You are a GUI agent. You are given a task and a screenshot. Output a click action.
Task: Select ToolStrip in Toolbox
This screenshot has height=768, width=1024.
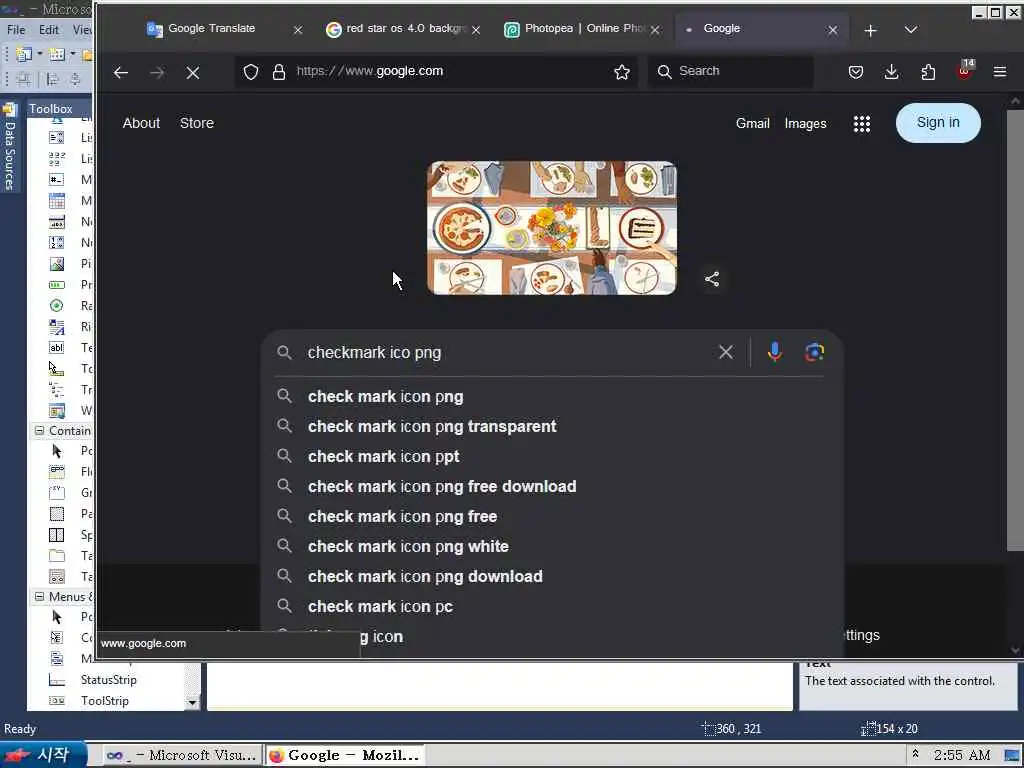tap(104, 701)
